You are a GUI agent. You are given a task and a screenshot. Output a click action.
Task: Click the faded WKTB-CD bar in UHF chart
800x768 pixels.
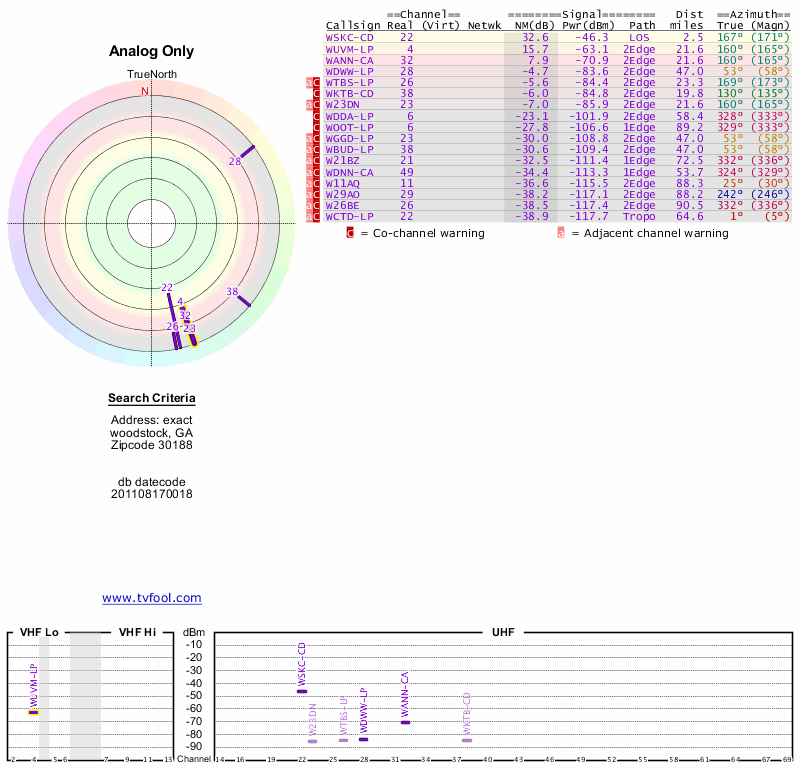coord(467,740)
